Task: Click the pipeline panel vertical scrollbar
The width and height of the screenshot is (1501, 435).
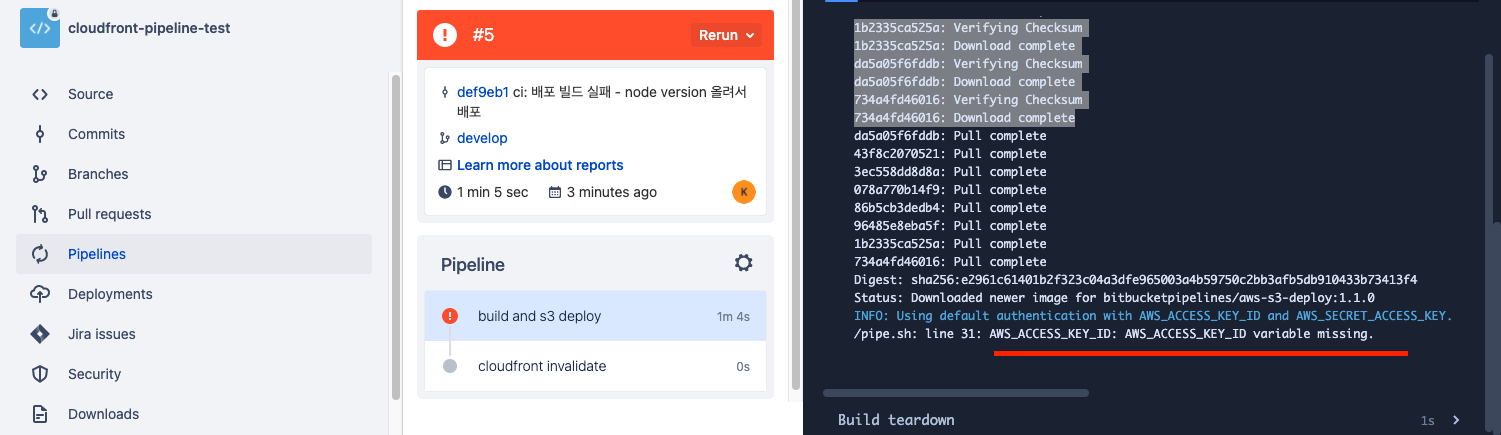Action: click(x=796, y=195)
